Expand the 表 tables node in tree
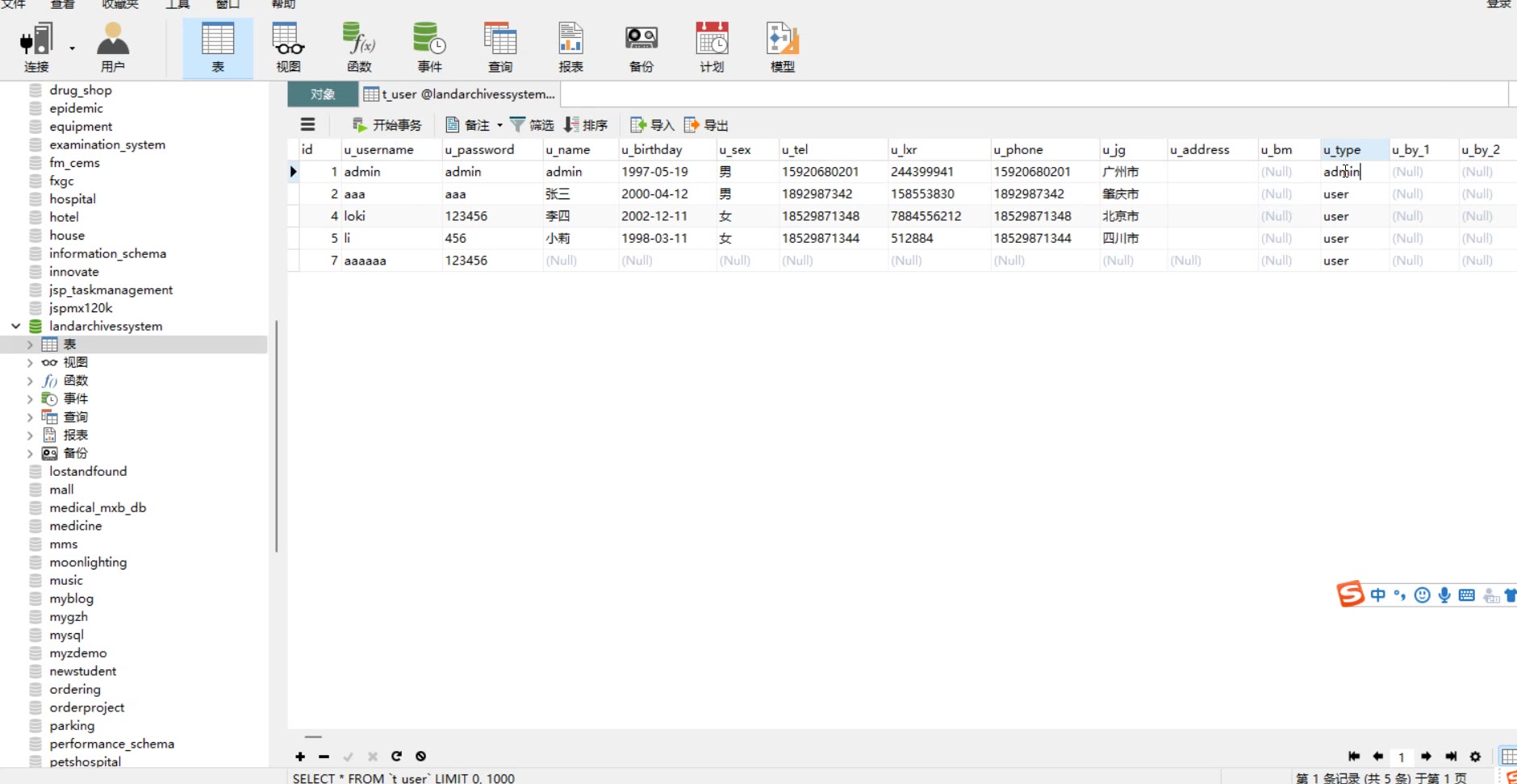 pos(30,345)
